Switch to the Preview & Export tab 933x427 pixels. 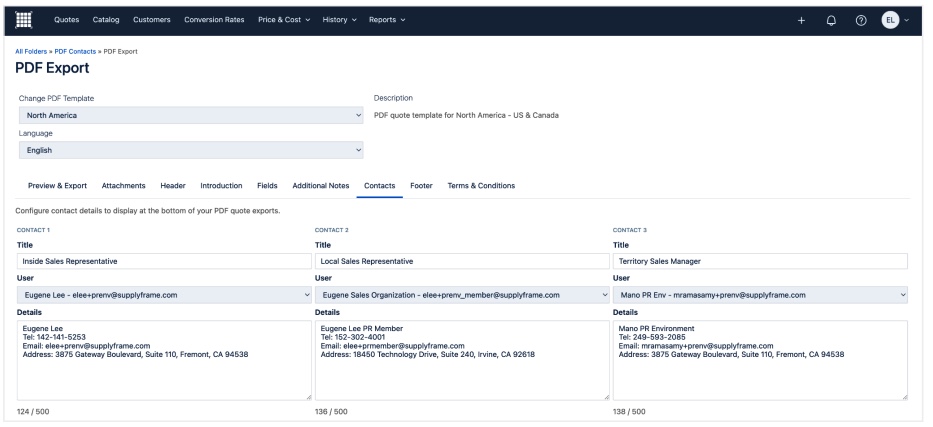pos(57,185)
